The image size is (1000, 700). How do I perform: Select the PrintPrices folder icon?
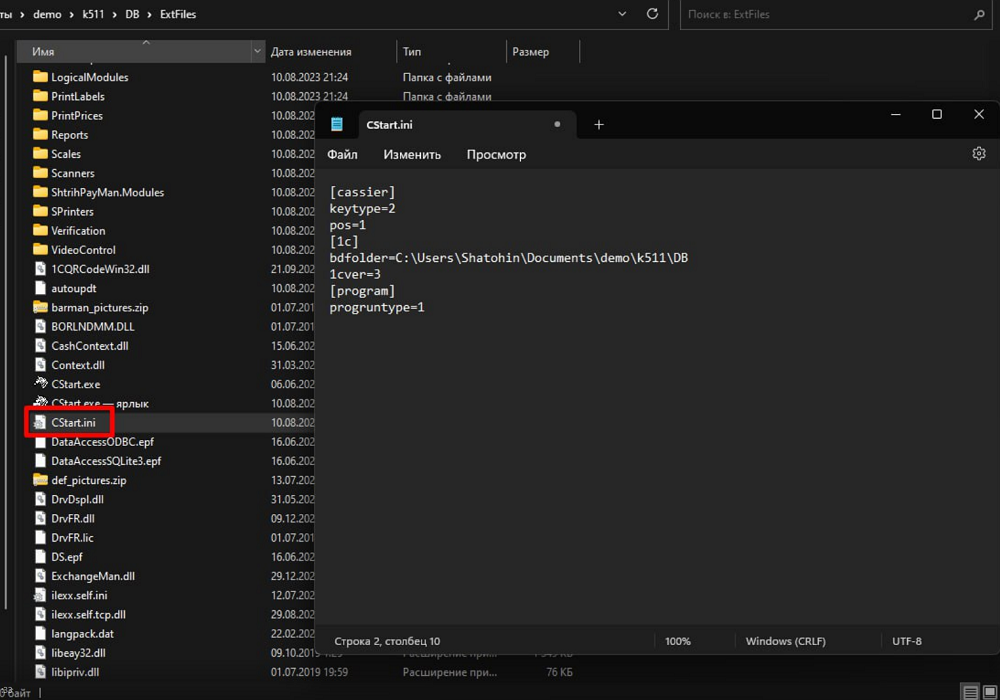coord(40,115)
